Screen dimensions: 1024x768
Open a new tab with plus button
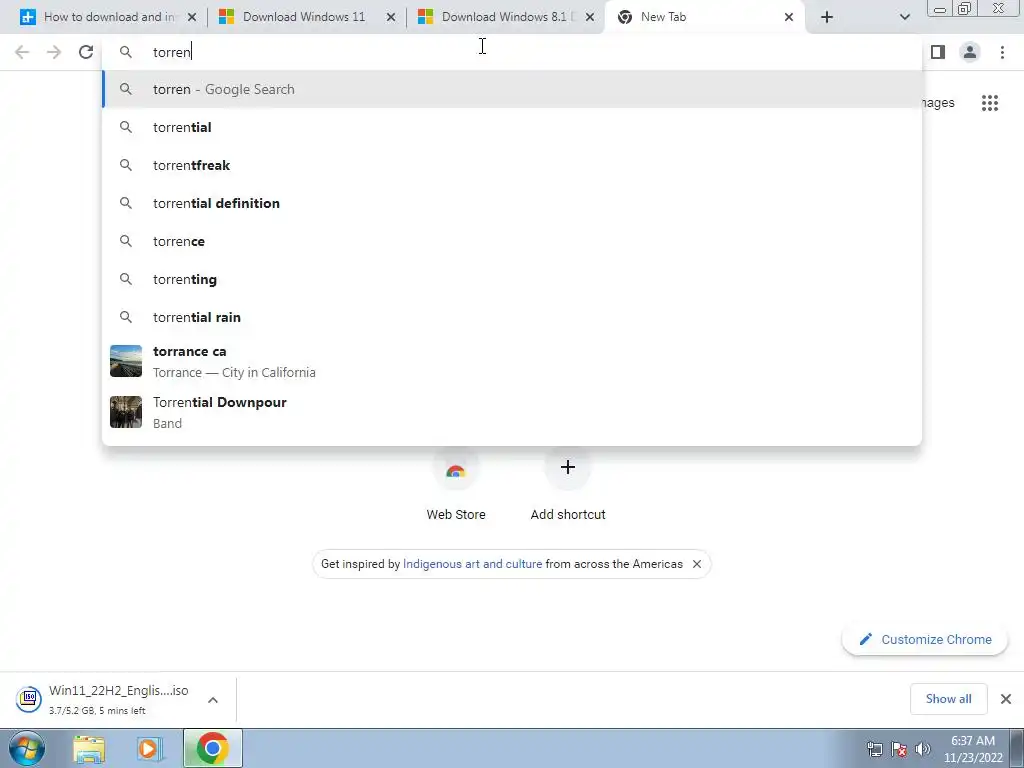click(827, 18)
